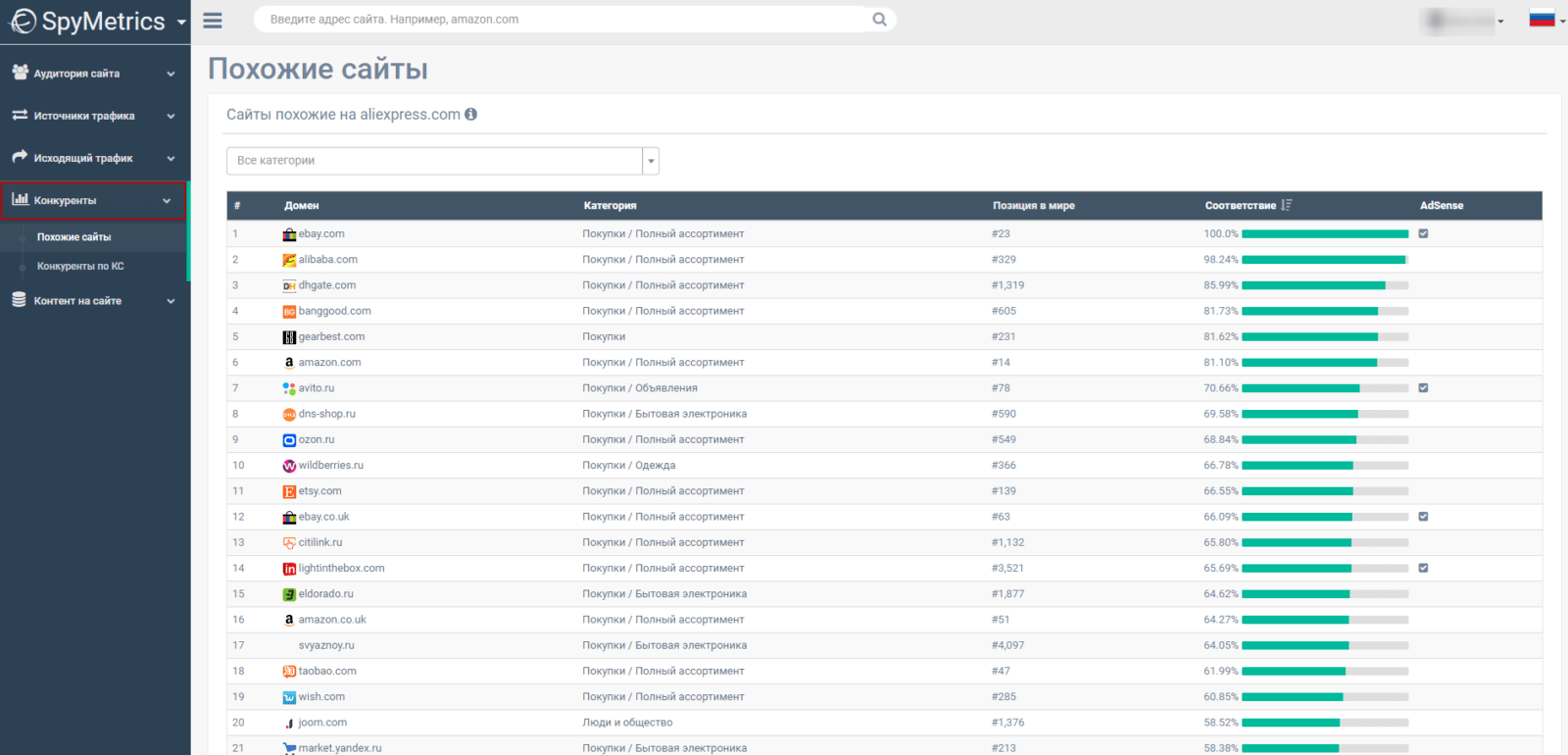Expand Аудитория сайта sidebar section

(x=94, y=74)
